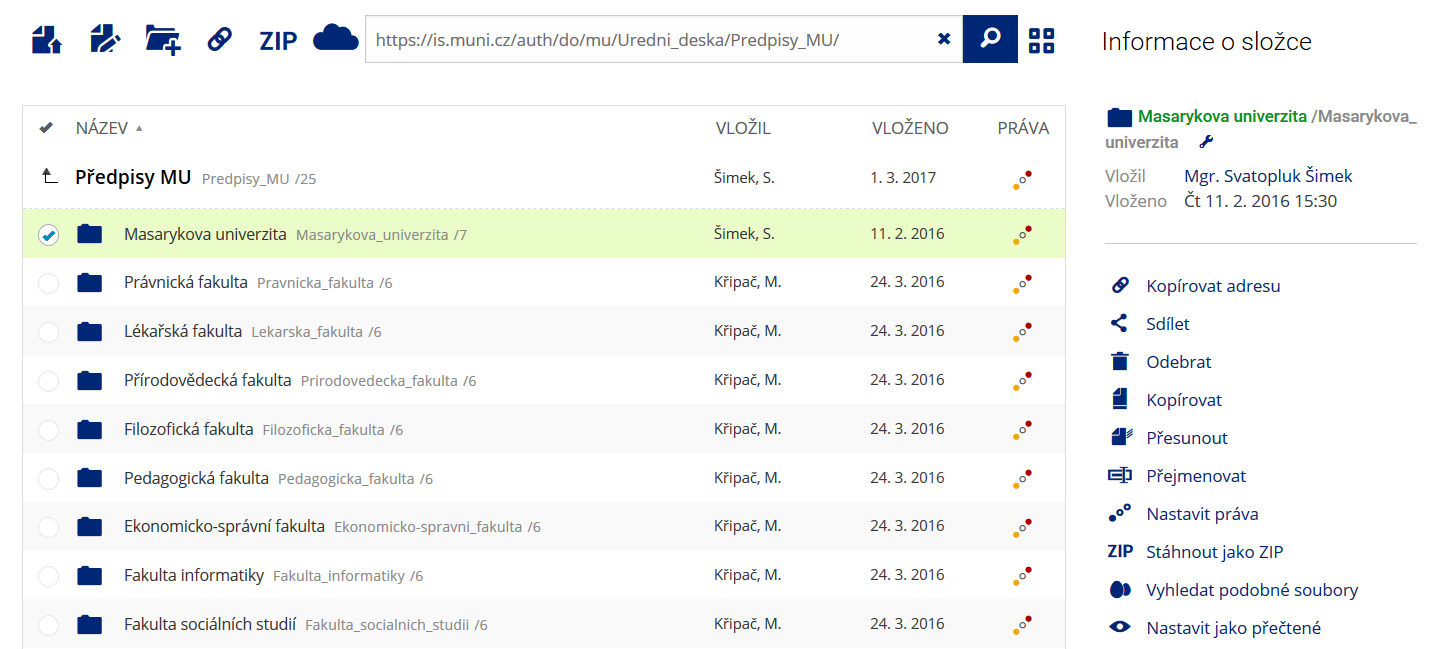
Task: Select the Ekonomicko-správní fakulta row checkbox
Action: 48,527
